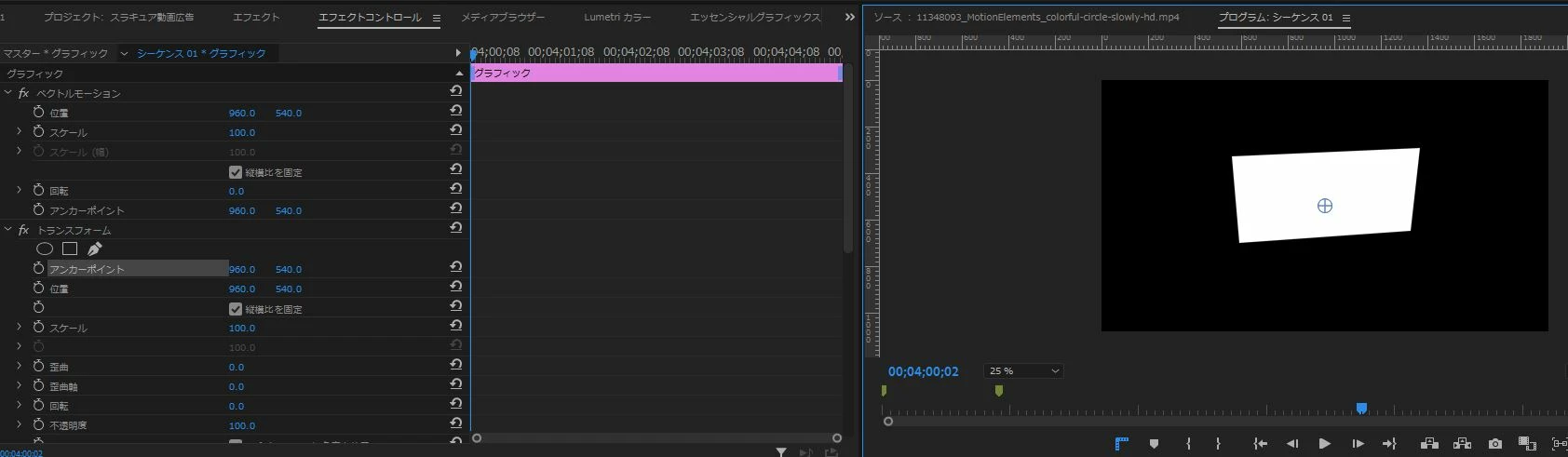Mark In point in program monitor
The image size is (1568, 457).
click(1188, 444)
